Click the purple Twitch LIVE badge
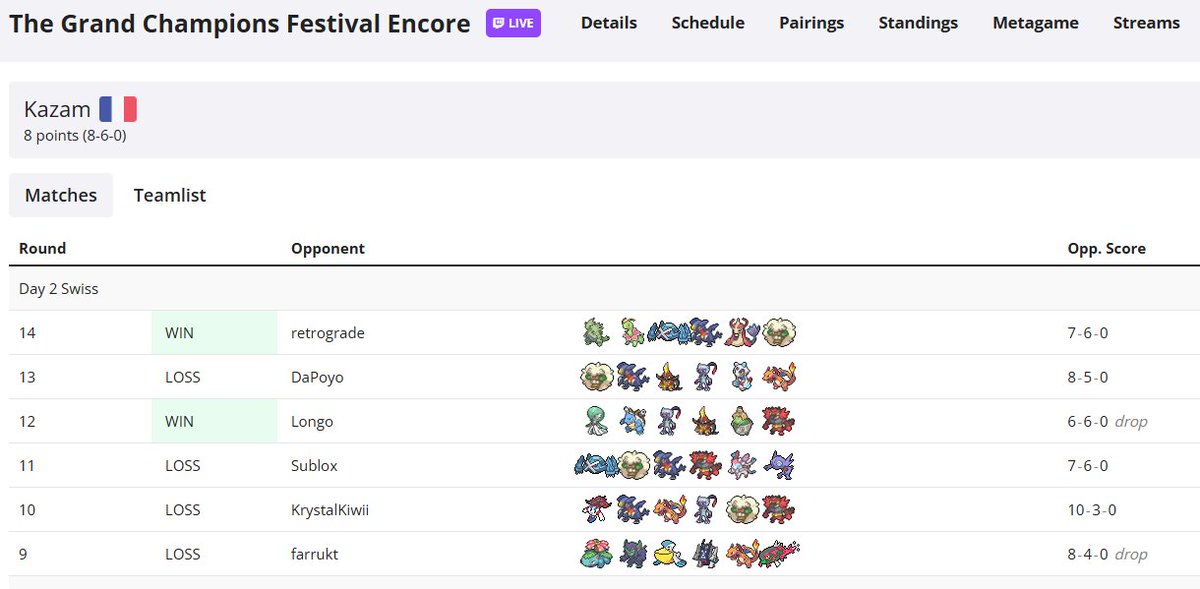 click(513, 23)
